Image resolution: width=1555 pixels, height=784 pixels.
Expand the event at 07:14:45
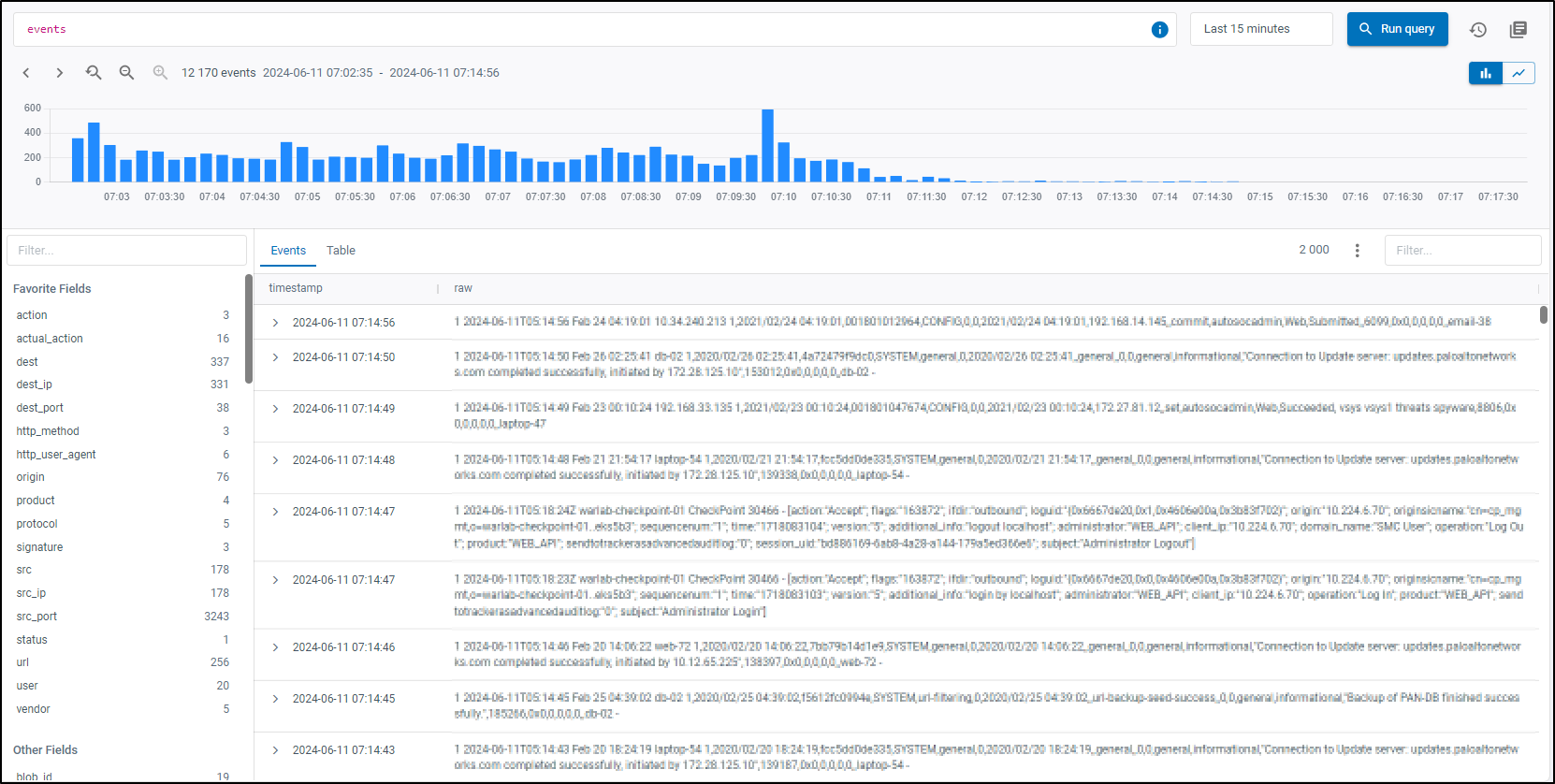point(276,699)
